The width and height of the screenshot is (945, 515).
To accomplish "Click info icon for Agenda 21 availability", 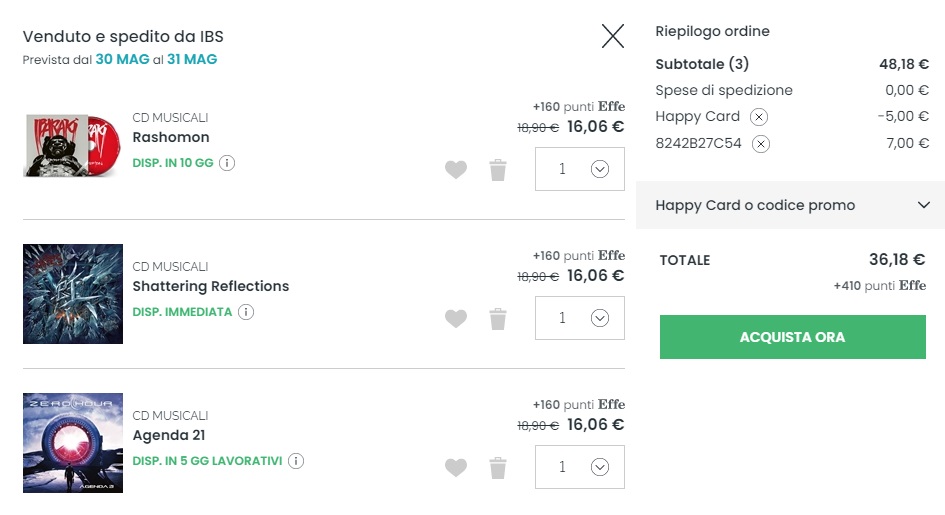I will point(296,461).
